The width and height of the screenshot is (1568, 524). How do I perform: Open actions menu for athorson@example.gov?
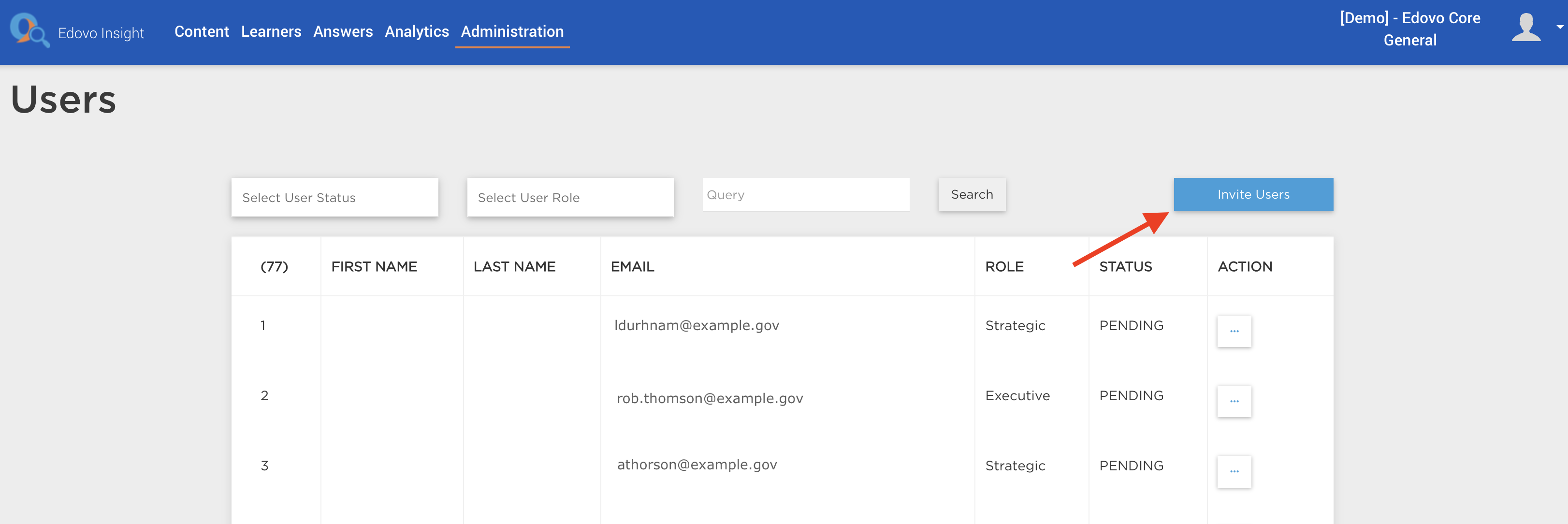point(1234,471)
